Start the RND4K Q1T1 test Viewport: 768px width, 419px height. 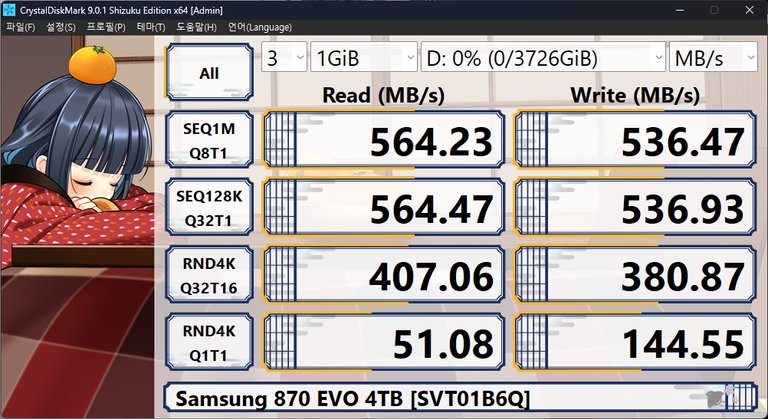(x=209, y=342)
